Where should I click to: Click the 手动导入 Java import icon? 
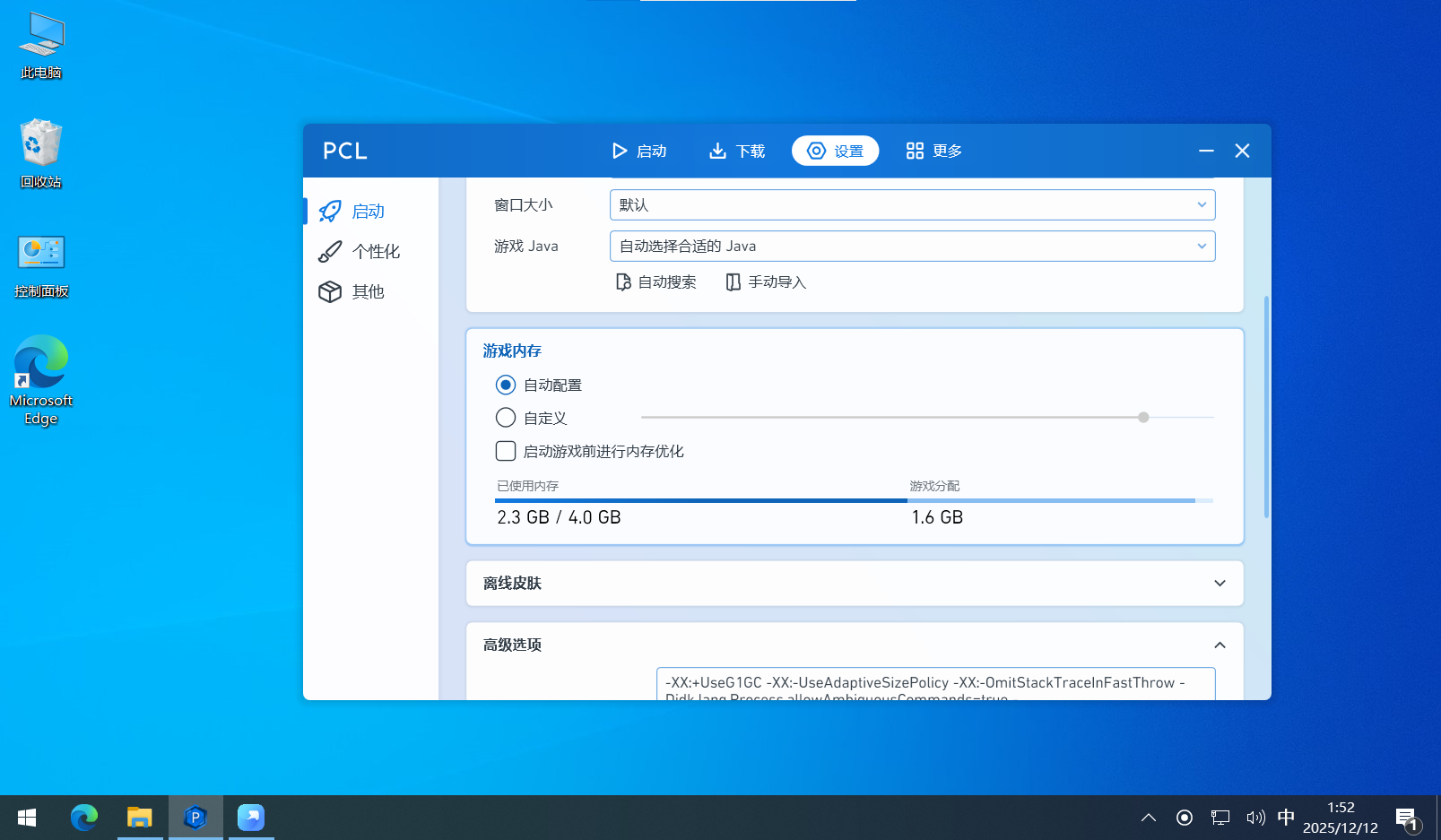click(733, 282)
